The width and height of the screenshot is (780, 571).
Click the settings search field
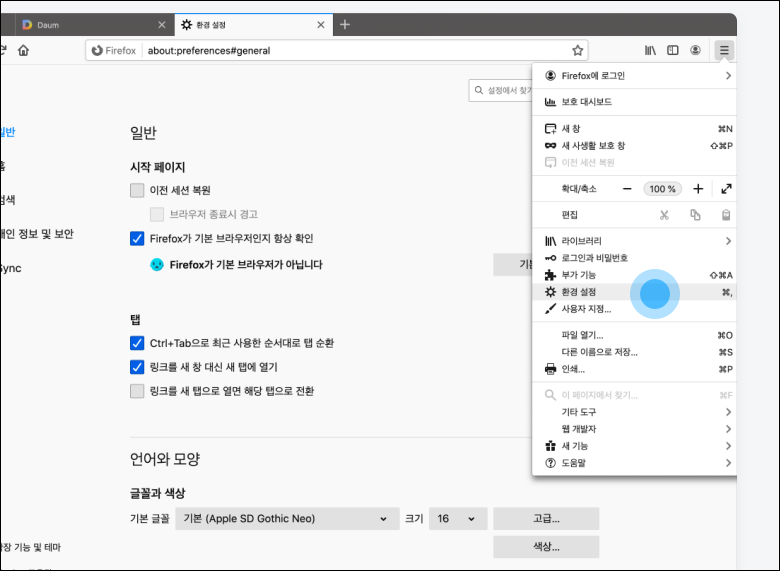(500, 90)
